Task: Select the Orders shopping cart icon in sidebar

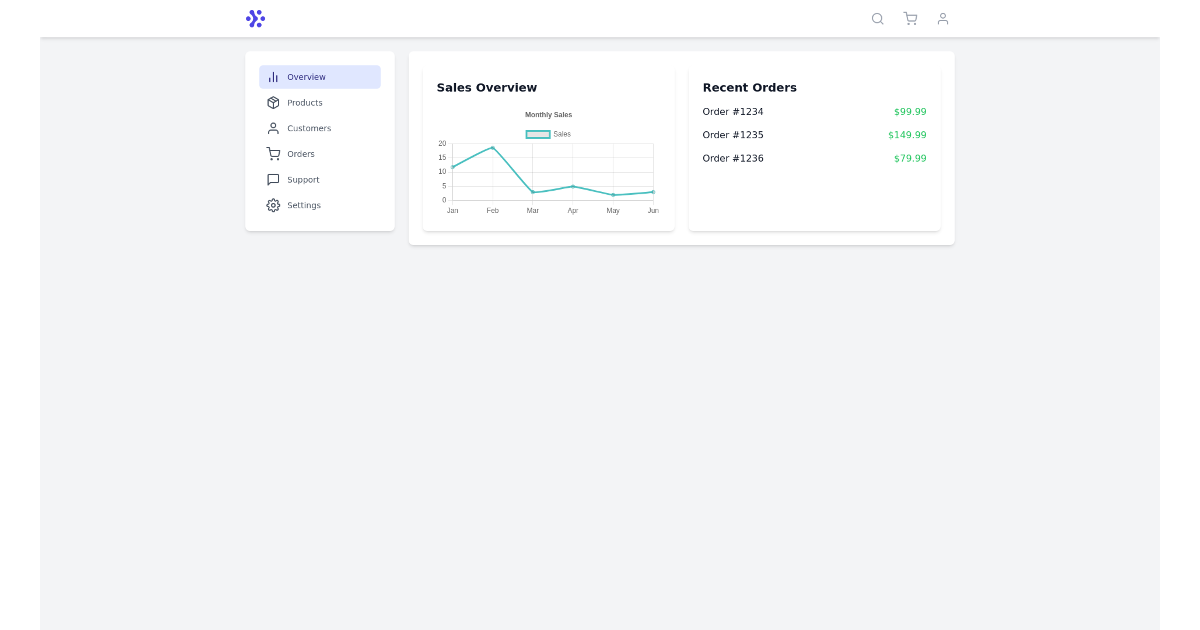Action: (273, 153)
